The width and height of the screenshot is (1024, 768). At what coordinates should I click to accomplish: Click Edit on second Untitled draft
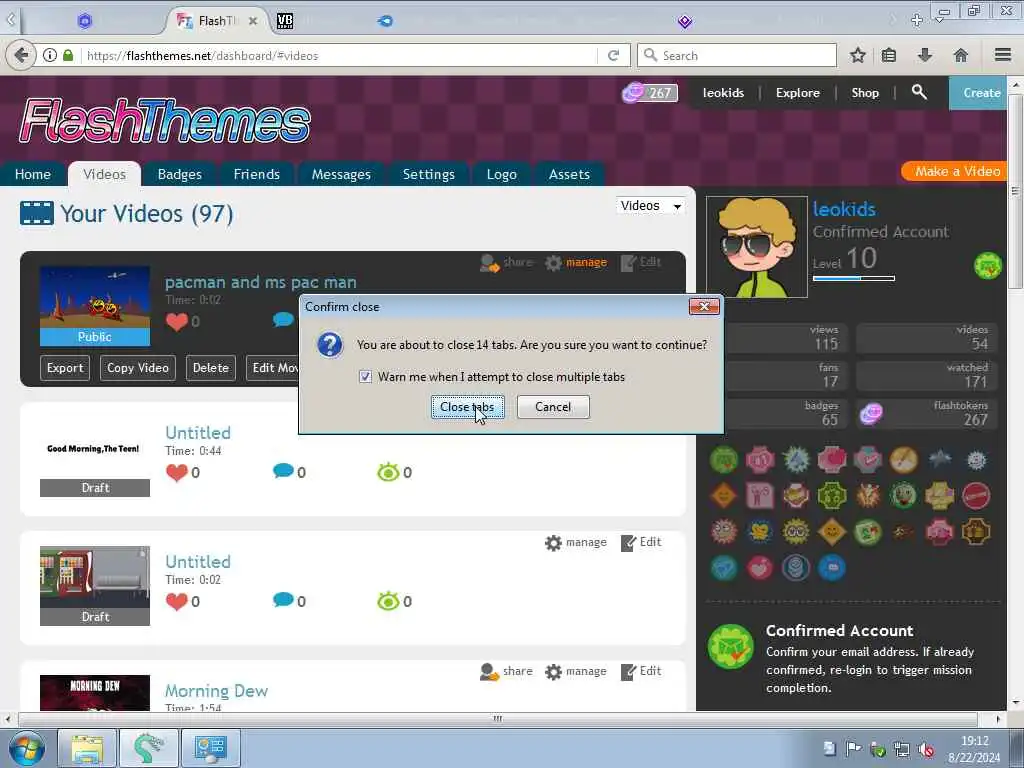click(x=641, y=543)
